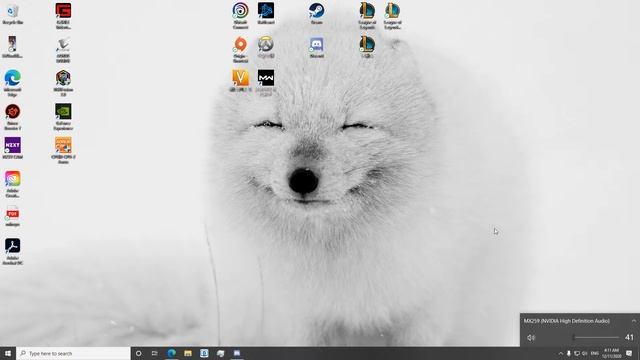Open the Windows Start menu
The height and width of the screenshot is (360, 640).
[x=8, y=353]
